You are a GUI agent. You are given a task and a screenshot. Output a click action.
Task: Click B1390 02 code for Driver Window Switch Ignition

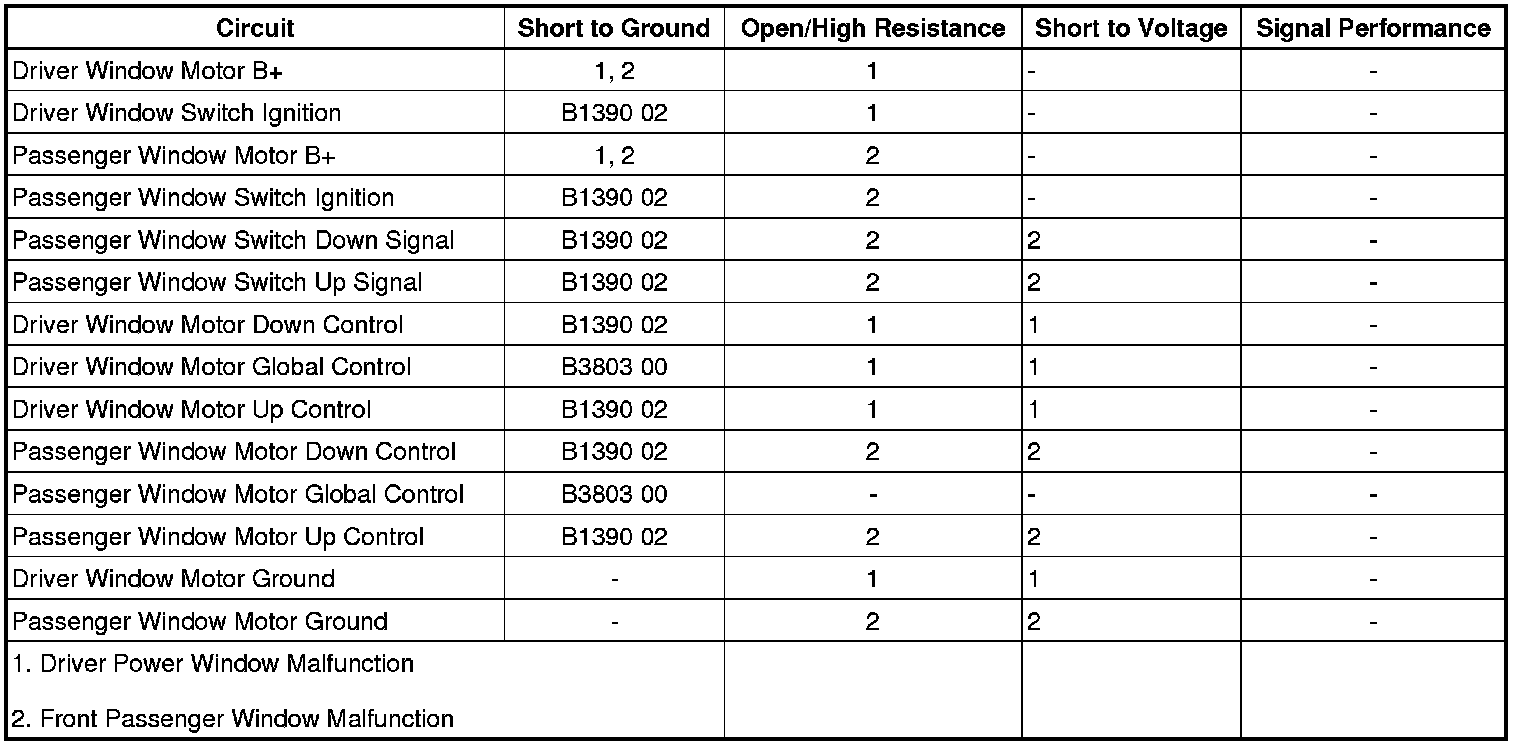pyautogui.click(x=613, y=114)
